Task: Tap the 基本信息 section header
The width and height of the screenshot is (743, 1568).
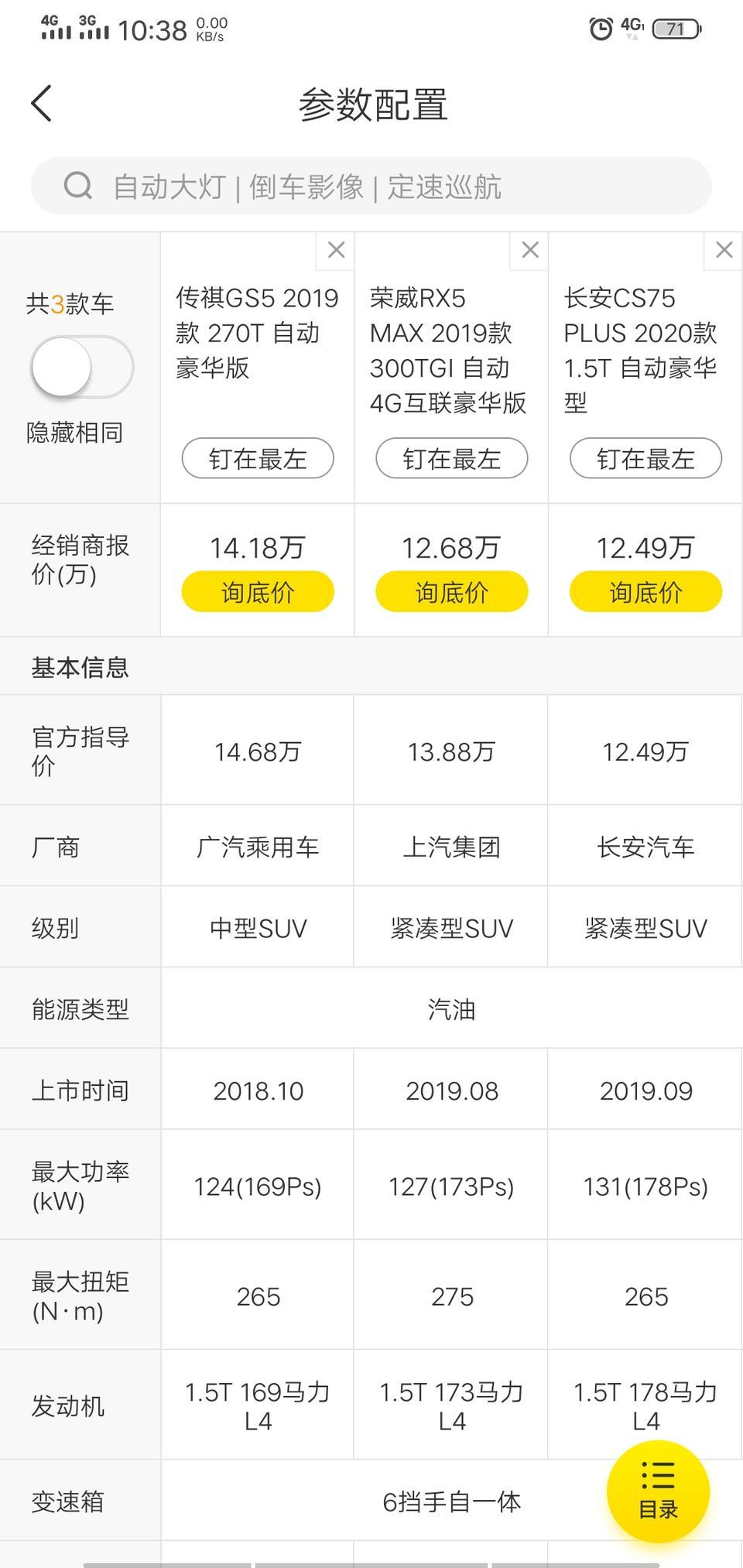Action: tap(80, 667)
